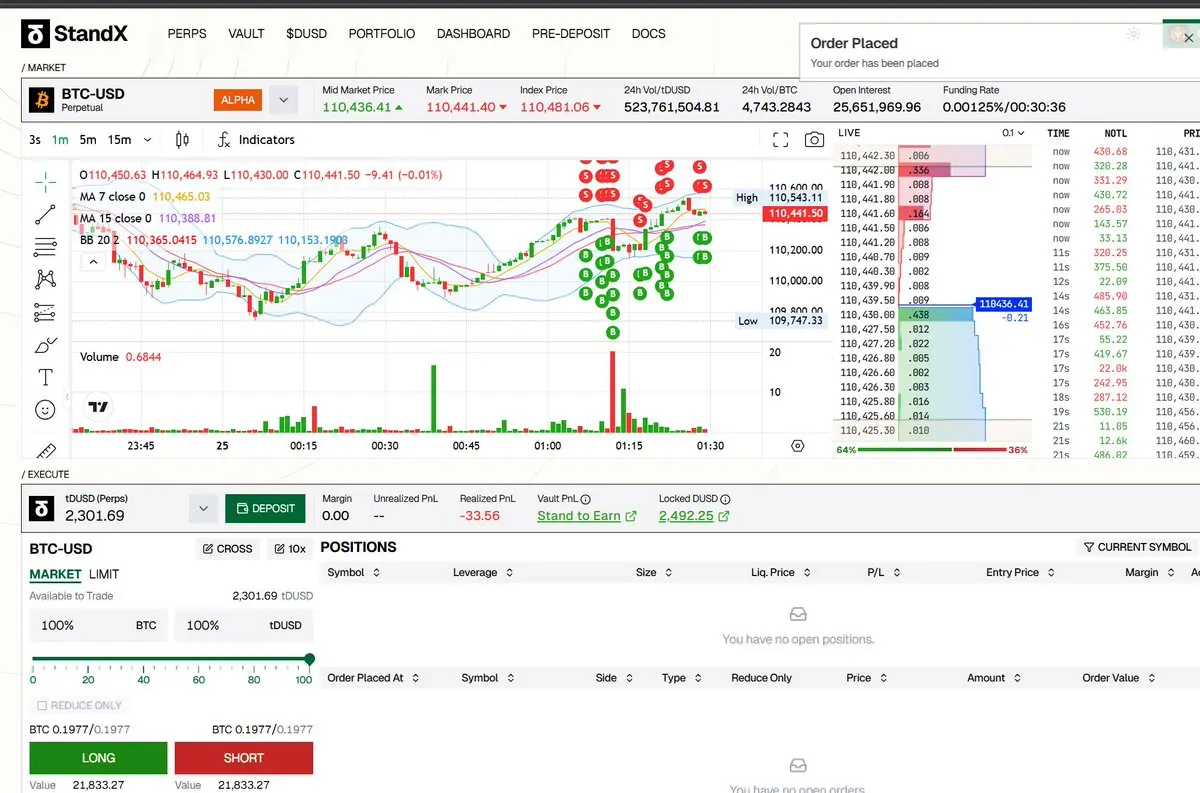Switch chart to 1m interval
The width and height of the screenshot is (1200, 793).
(60, 140)
